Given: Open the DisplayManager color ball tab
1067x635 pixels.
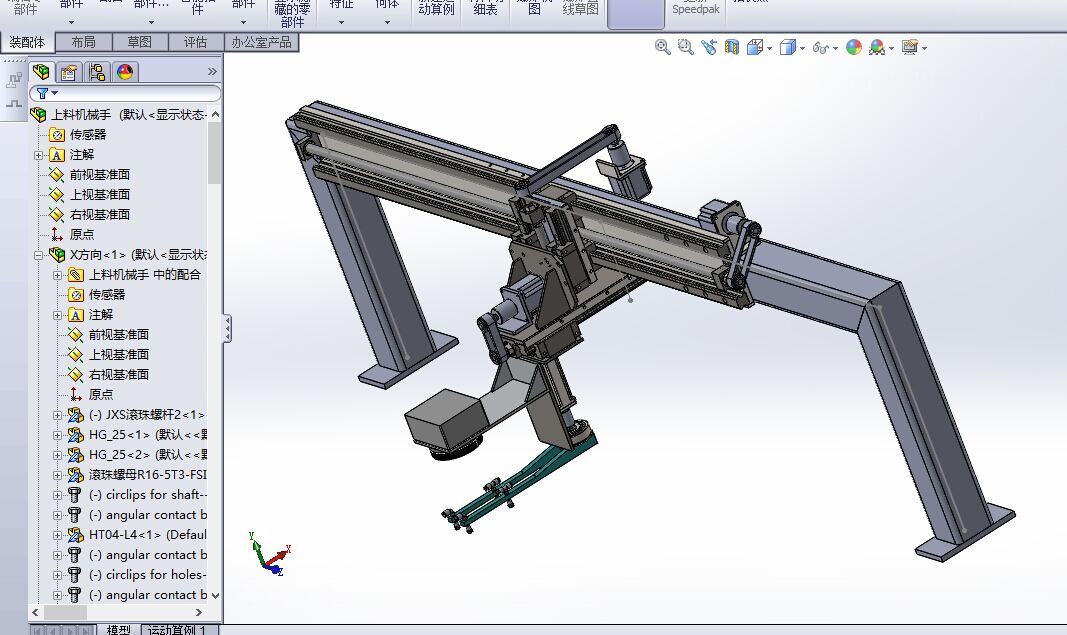Looking at the screenshot, I should pos(125,71).
